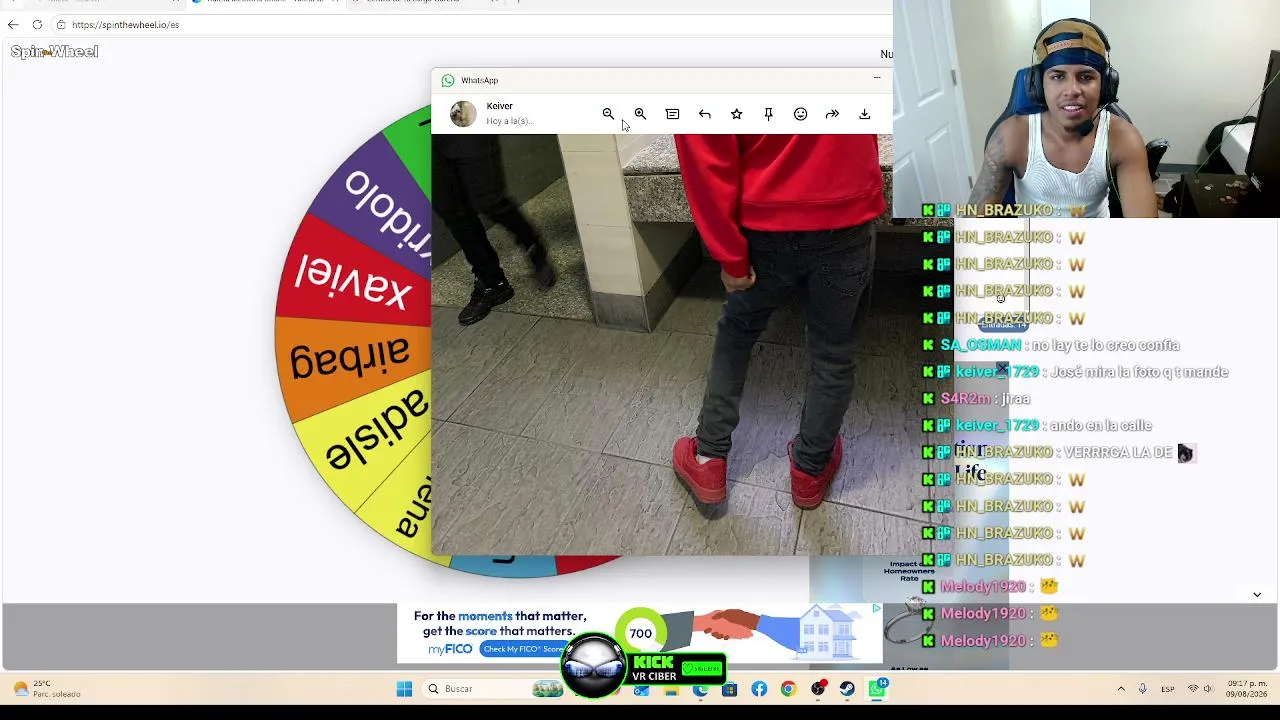The image size is (1280, 720).
Task: Click the Keiver contact name
Action: 499,106
